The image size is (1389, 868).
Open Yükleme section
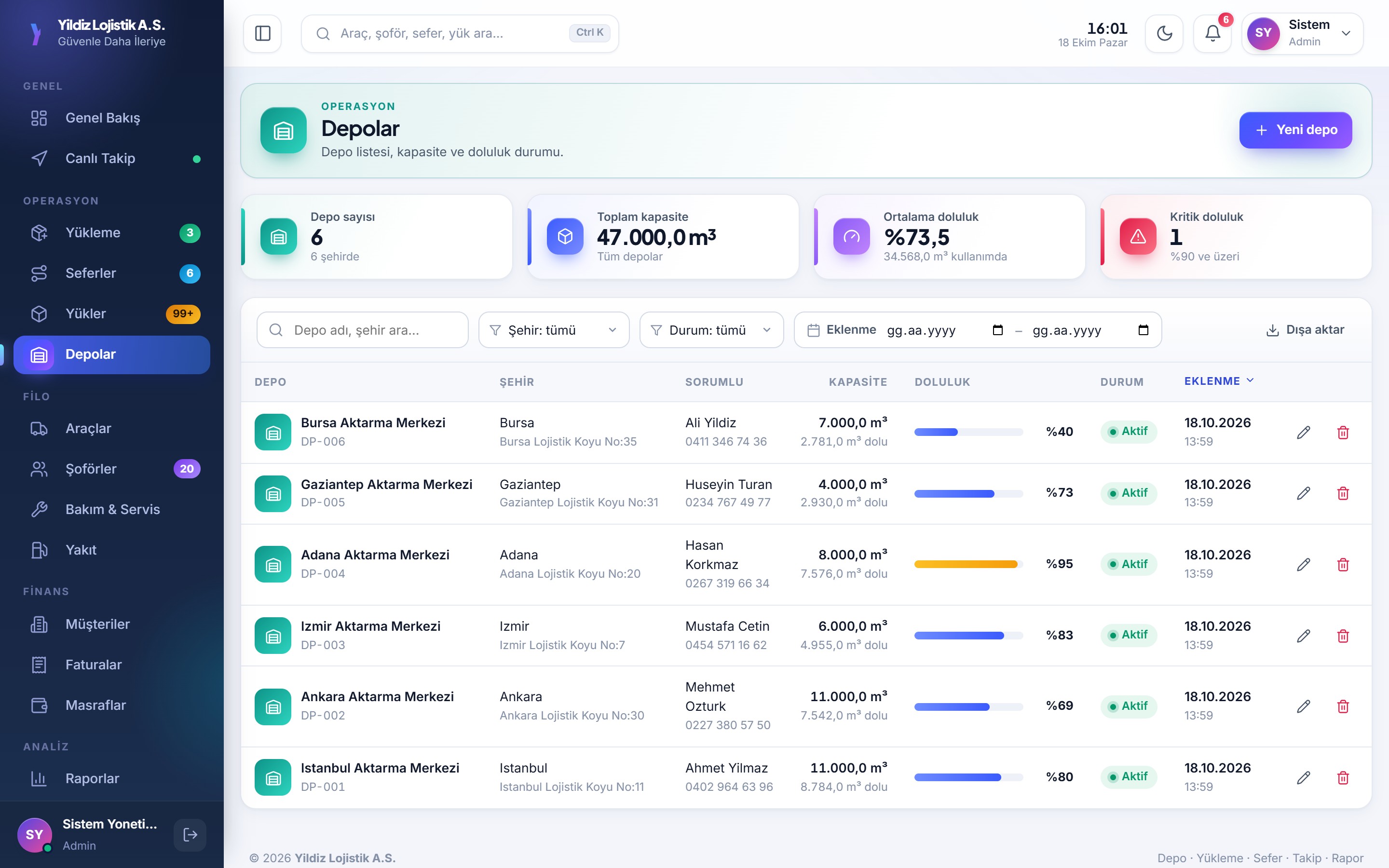tap(112, 232)
